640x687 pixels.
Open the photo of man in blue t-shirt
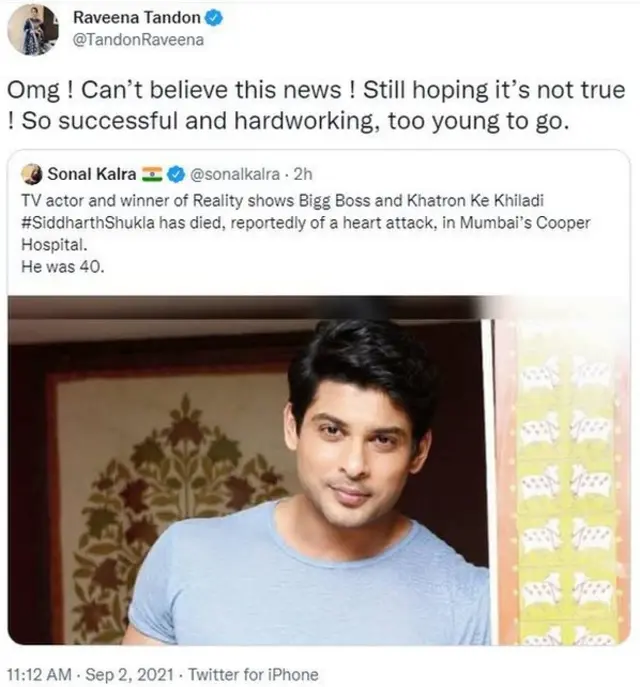click(x=319, y=470)
